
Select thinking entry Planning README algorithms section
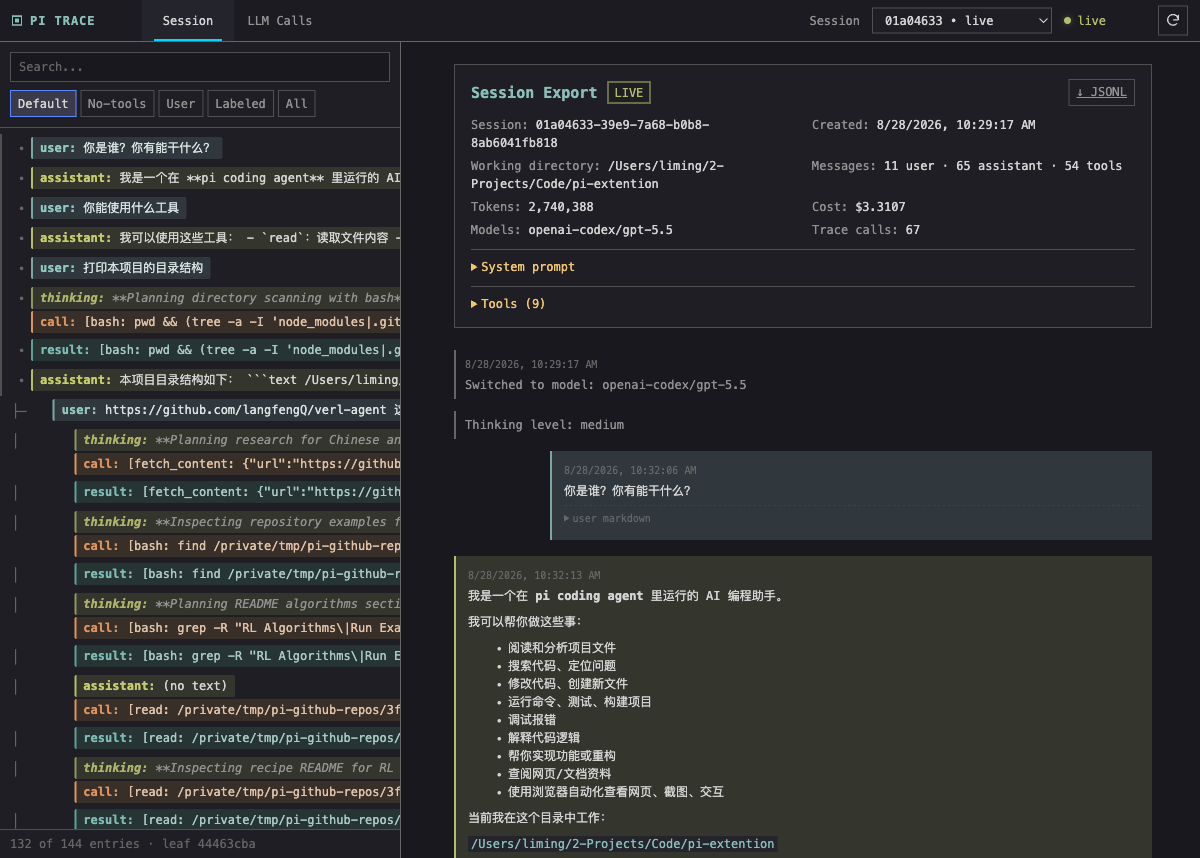(237, 604)
